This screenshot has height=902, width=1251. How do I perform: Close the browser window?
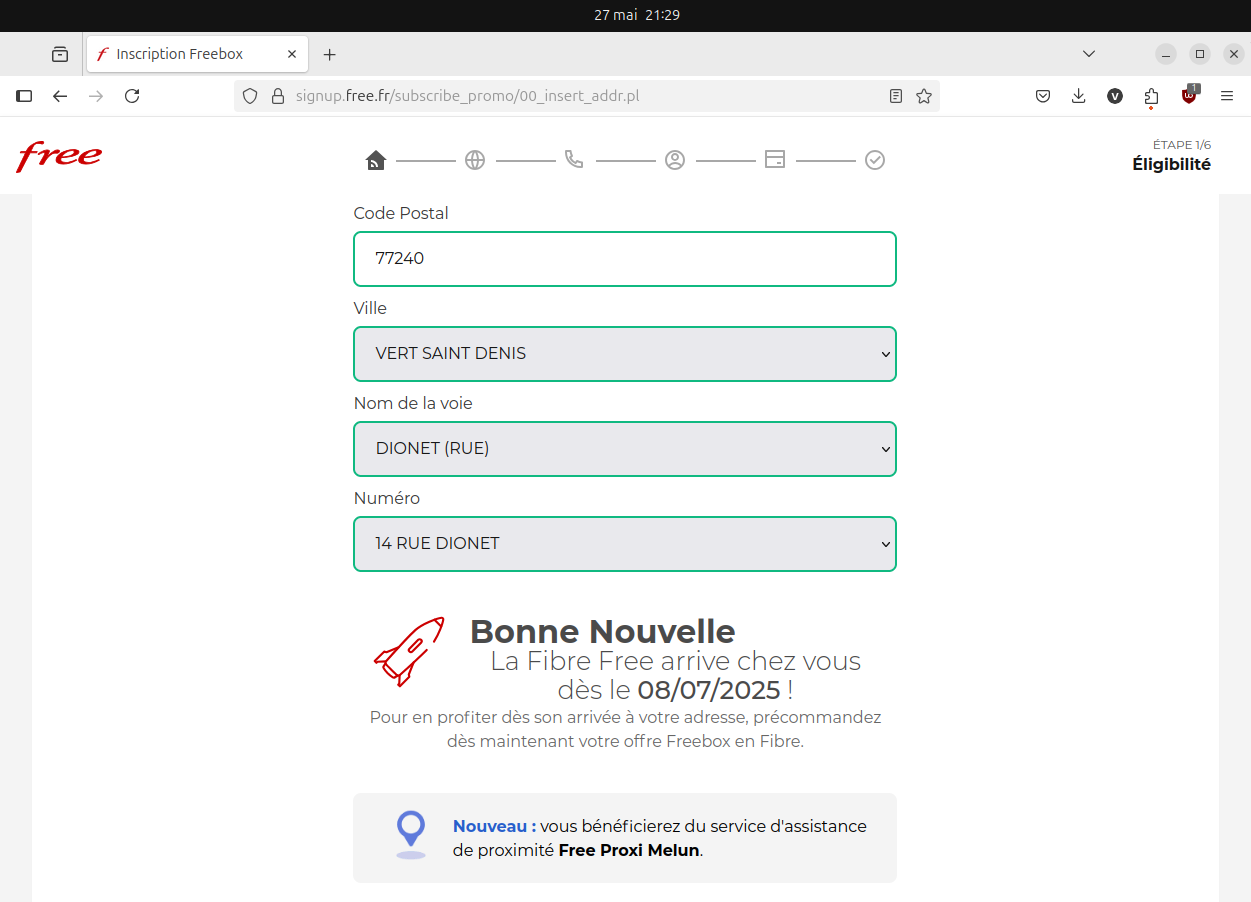[1234, 54]
